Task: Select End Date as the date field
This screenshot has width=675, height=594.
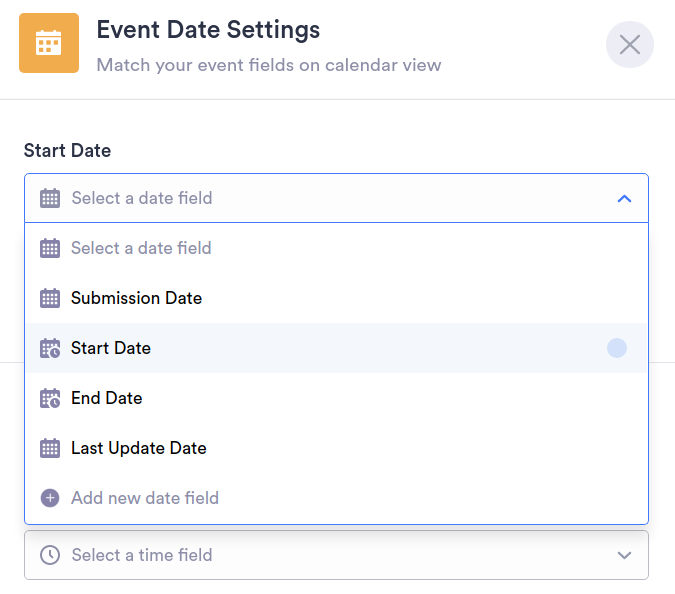Action: tap(107, 398)
